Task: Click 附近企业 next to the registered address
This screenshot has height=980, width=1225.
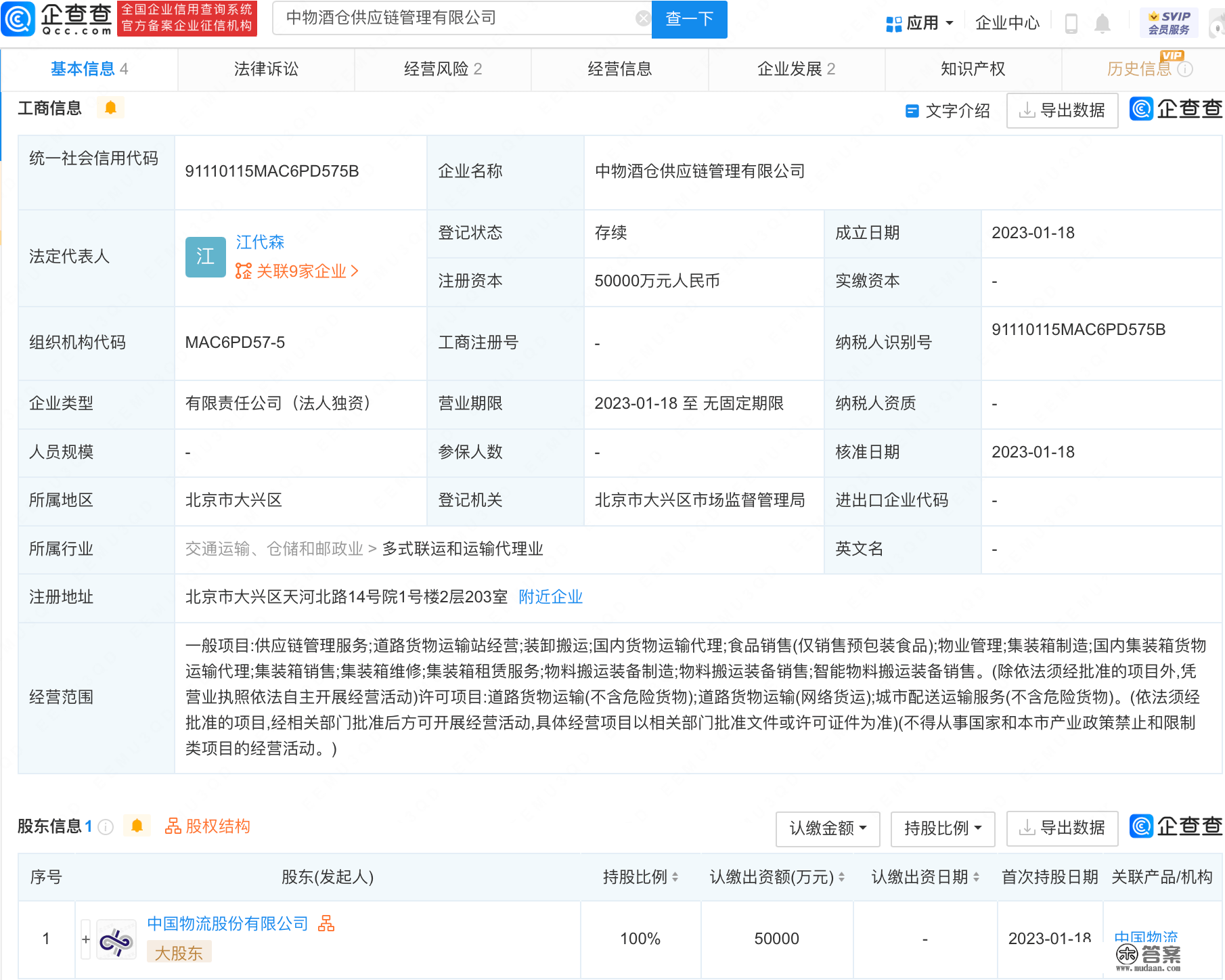Action: click(x=550, y=597)
